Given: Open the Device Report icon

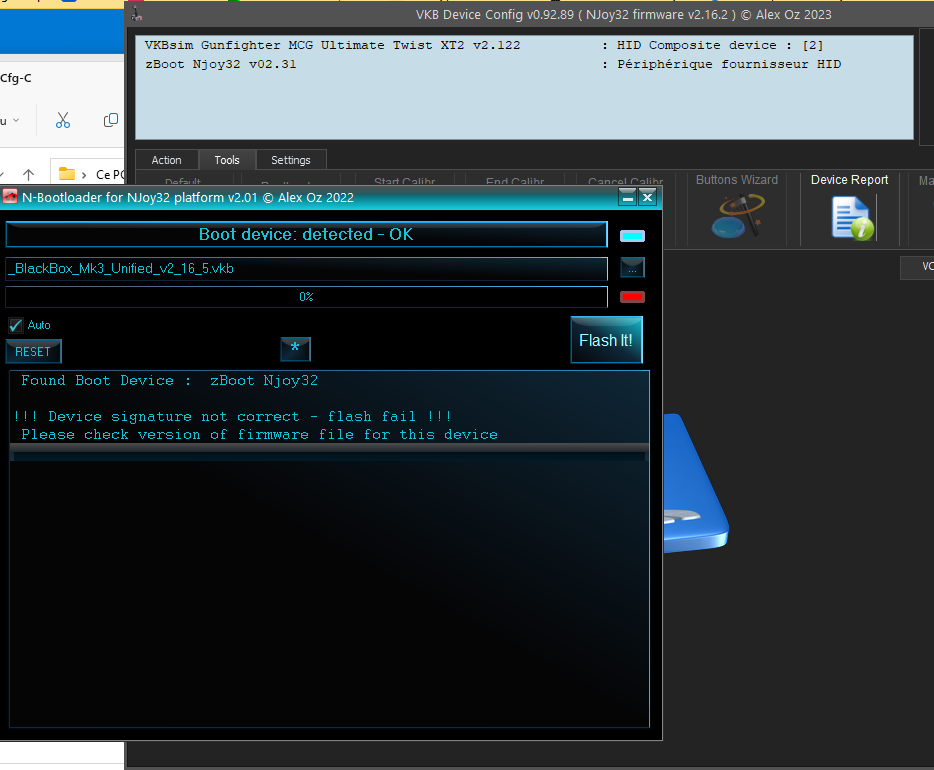Looking at the screenshot, I should [852, 219].
